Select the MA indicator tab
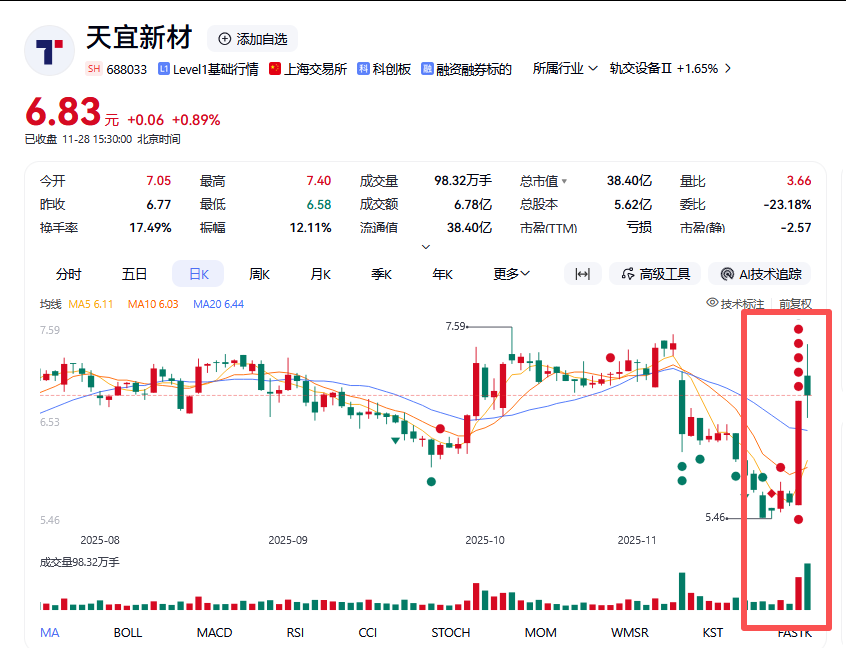Image resolution: width=846 pixels, height=648 pixels. [50, 632]
